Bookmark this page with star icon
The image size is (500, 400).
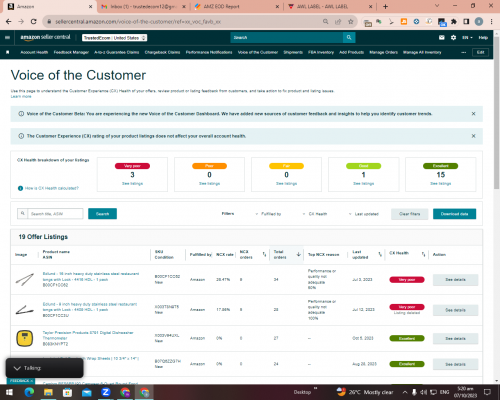point(351,22)
